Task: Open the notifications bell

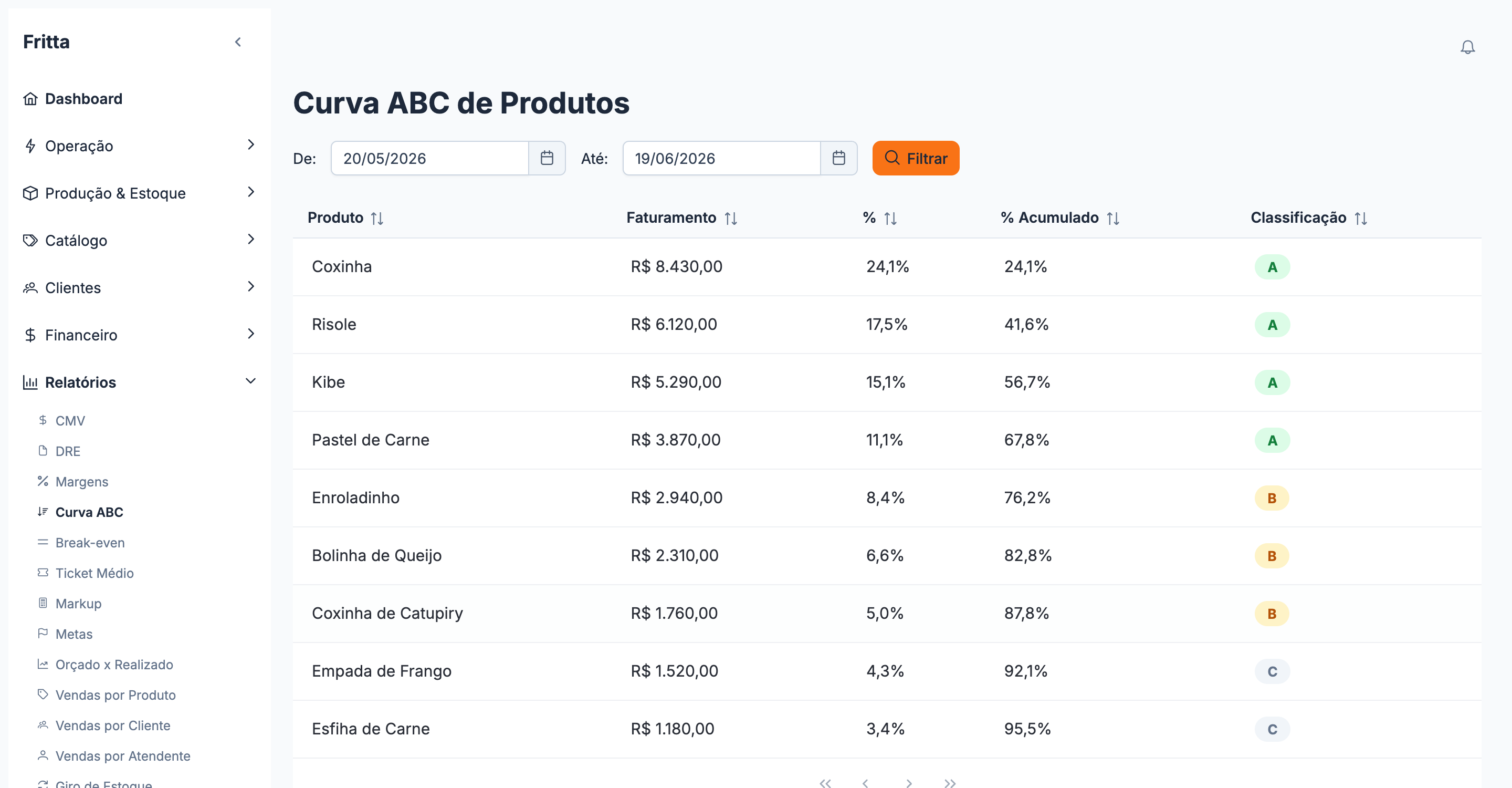Action: [x=1467, y=47]
